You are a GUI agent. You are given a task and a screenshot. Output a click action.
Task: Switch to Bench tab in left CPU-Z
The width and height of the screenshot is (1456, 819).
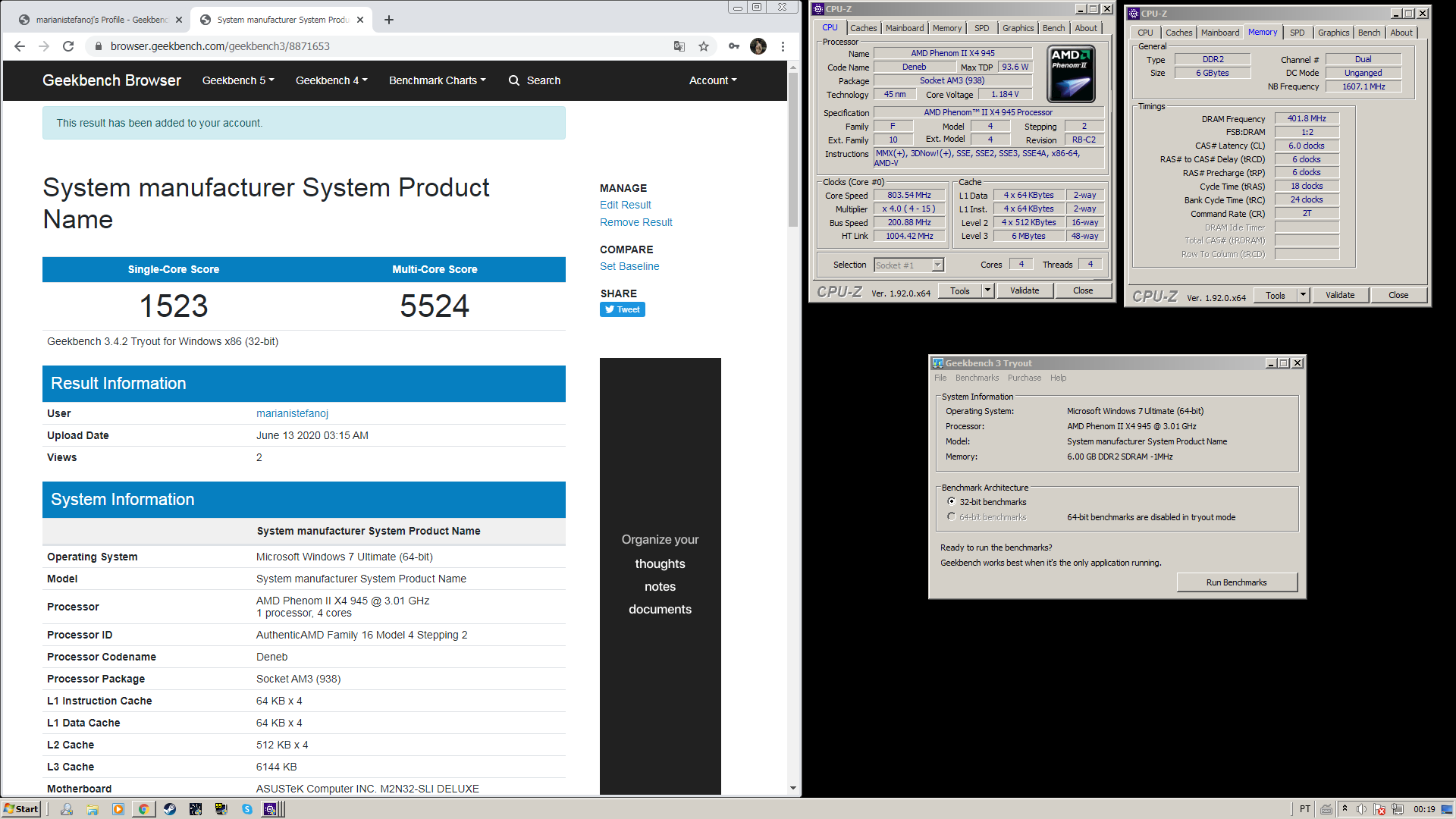tap(1053, 28)
